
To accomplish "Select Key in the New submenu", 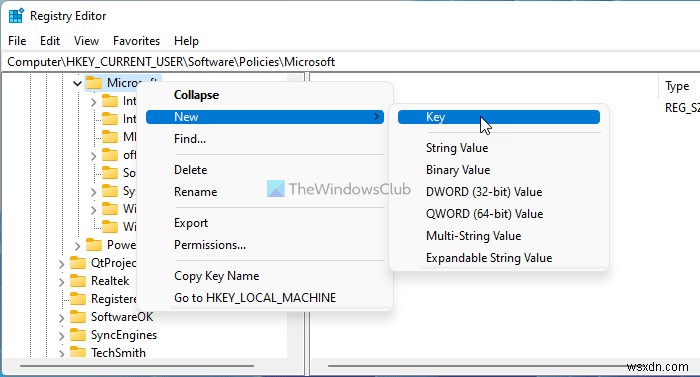I will pyautogui.click(x=499, y=117).
